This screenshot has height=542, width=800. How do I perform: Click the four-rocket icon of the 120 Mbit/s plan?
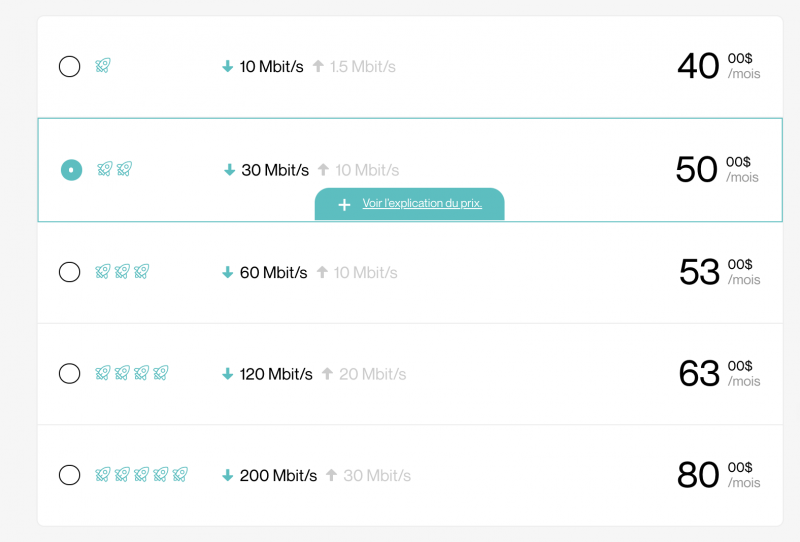(132, 373)
